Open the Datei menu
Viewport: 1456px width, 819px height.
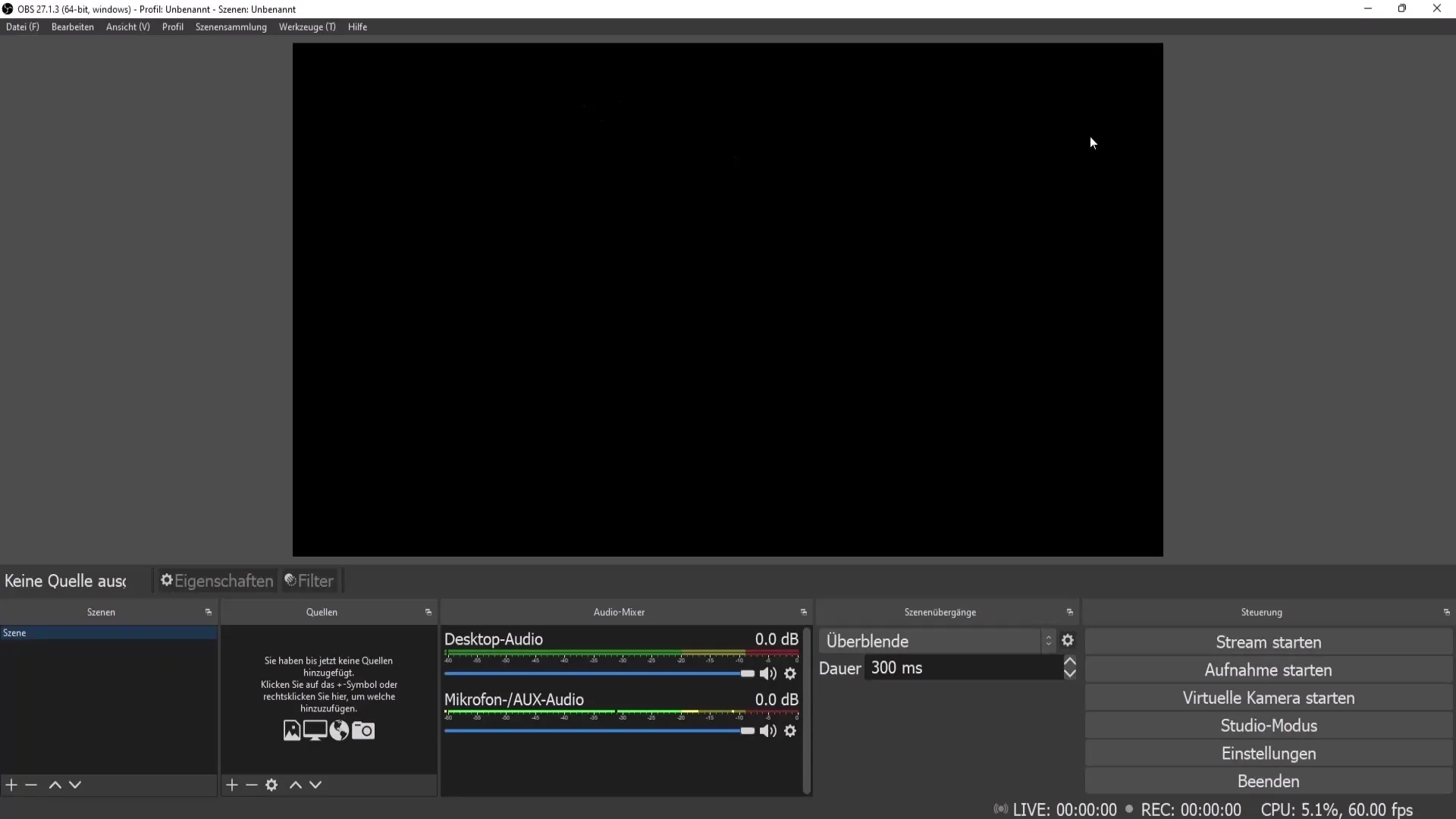[x=22, y=27]
